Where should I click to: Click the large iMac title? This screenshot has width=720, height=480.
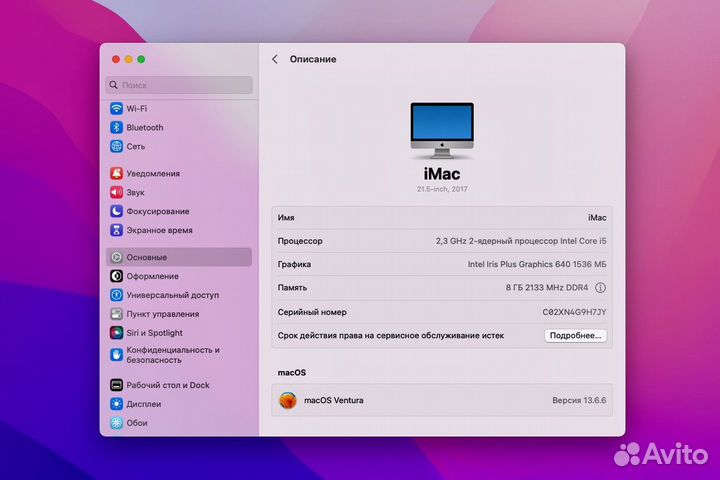click(442, 174)
